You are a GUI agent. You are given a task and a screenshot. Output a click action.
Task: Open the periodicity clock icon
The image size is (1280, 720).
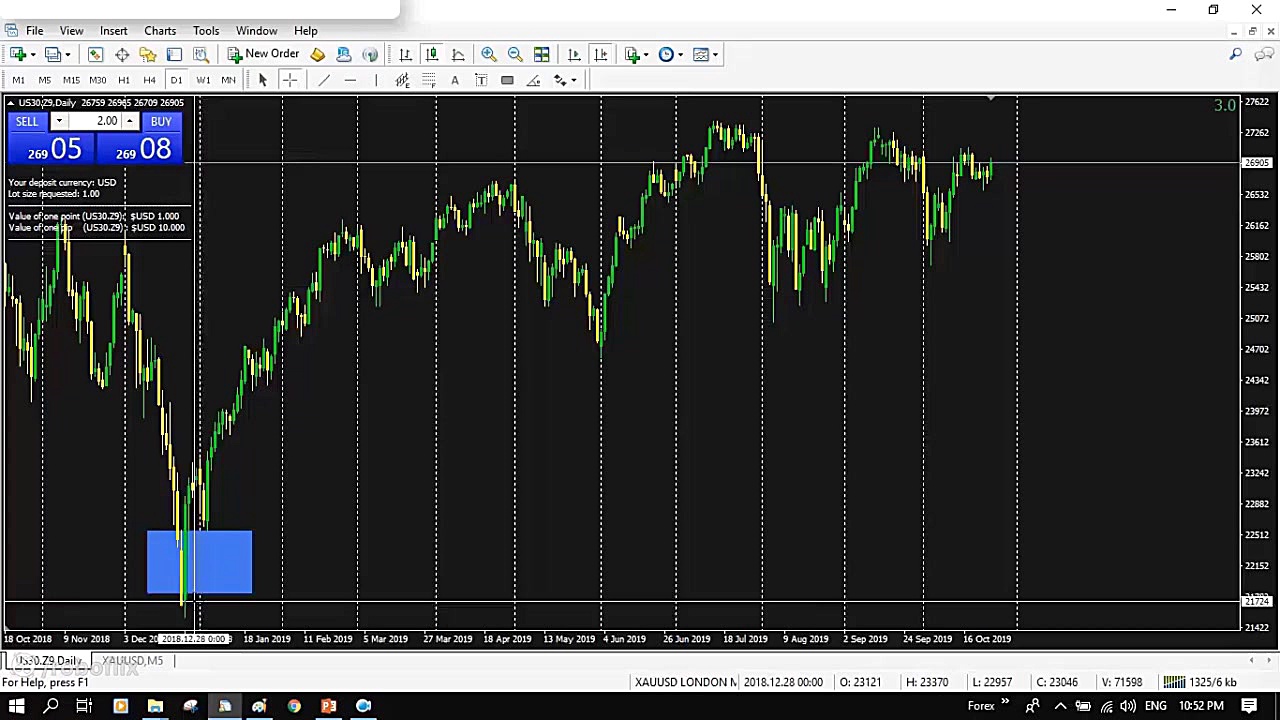[666, 54]
